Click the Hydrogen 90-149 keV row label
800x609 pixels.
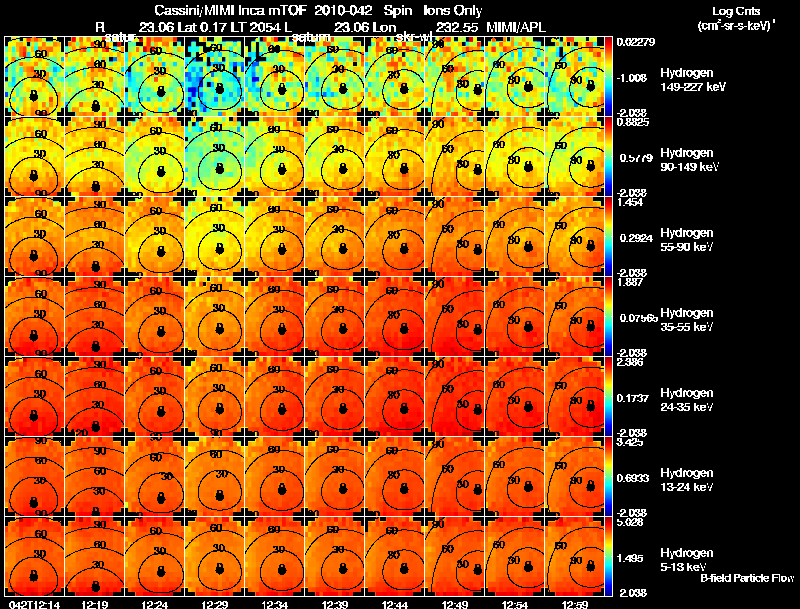click(x=689, y=160)
